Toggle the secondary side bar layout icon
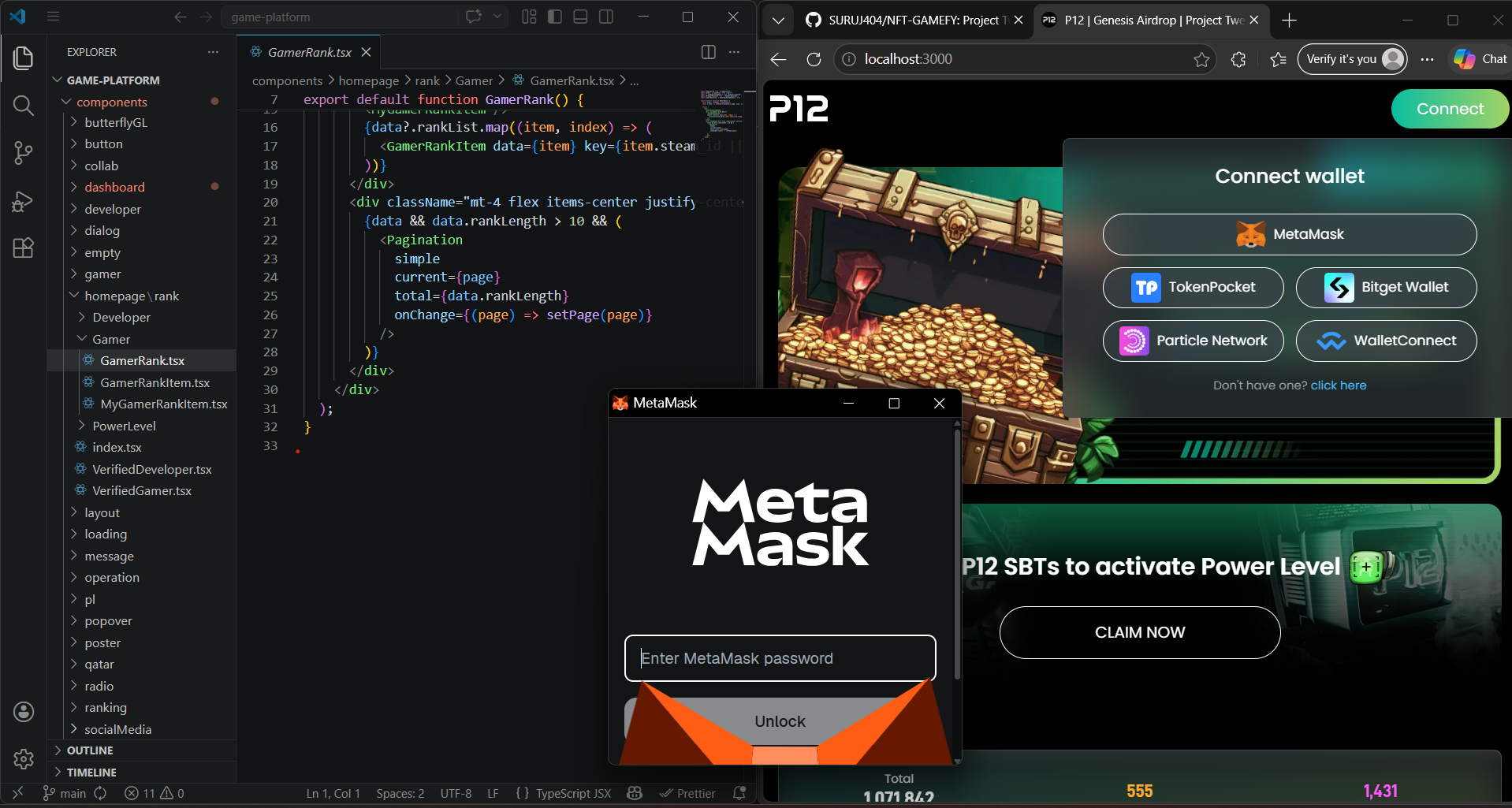This screenshot has width=1512, height=808. [x=606, y=17]
